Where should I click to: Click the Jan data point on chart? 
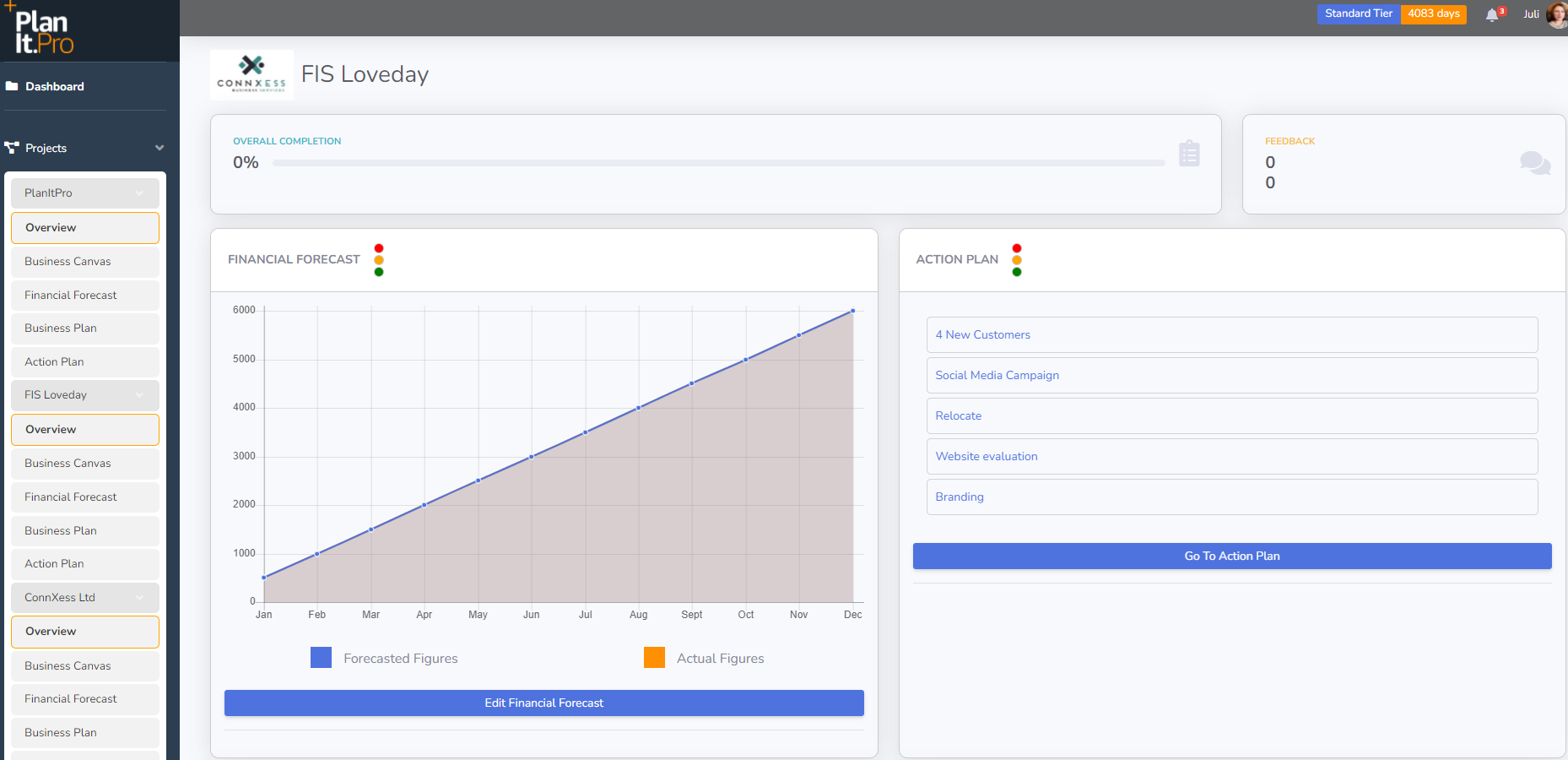264,578
